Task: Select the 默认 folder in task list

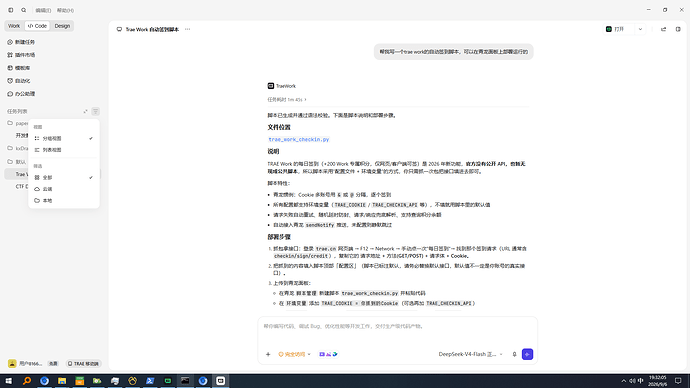Action: pos(17,161)
